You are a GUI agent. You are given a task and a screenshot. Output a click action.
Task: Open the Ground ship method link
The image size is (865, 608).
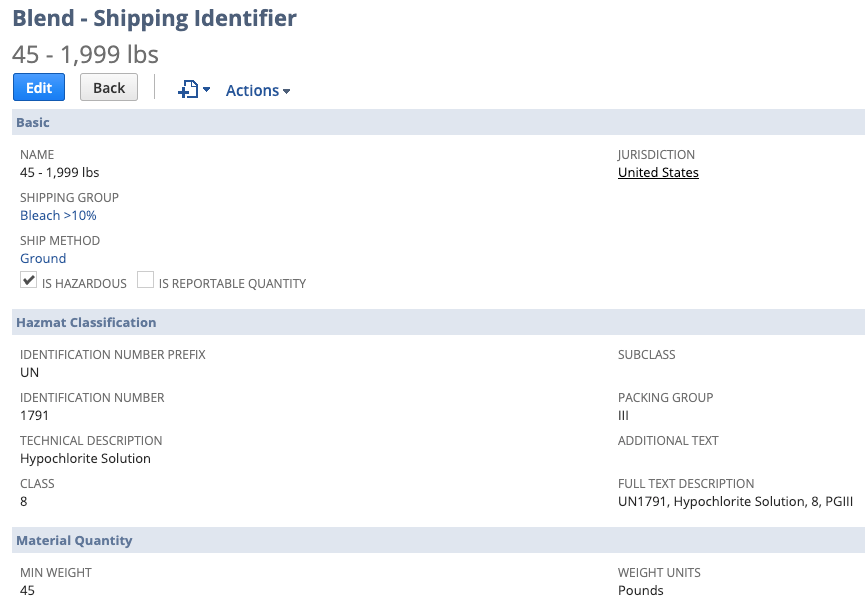click(43, 258)
